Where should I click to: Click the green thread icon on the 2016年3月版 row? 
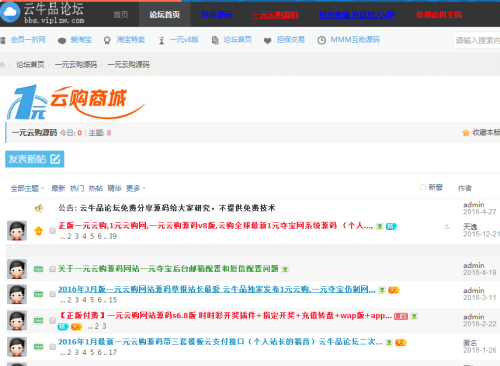[39, 294]
